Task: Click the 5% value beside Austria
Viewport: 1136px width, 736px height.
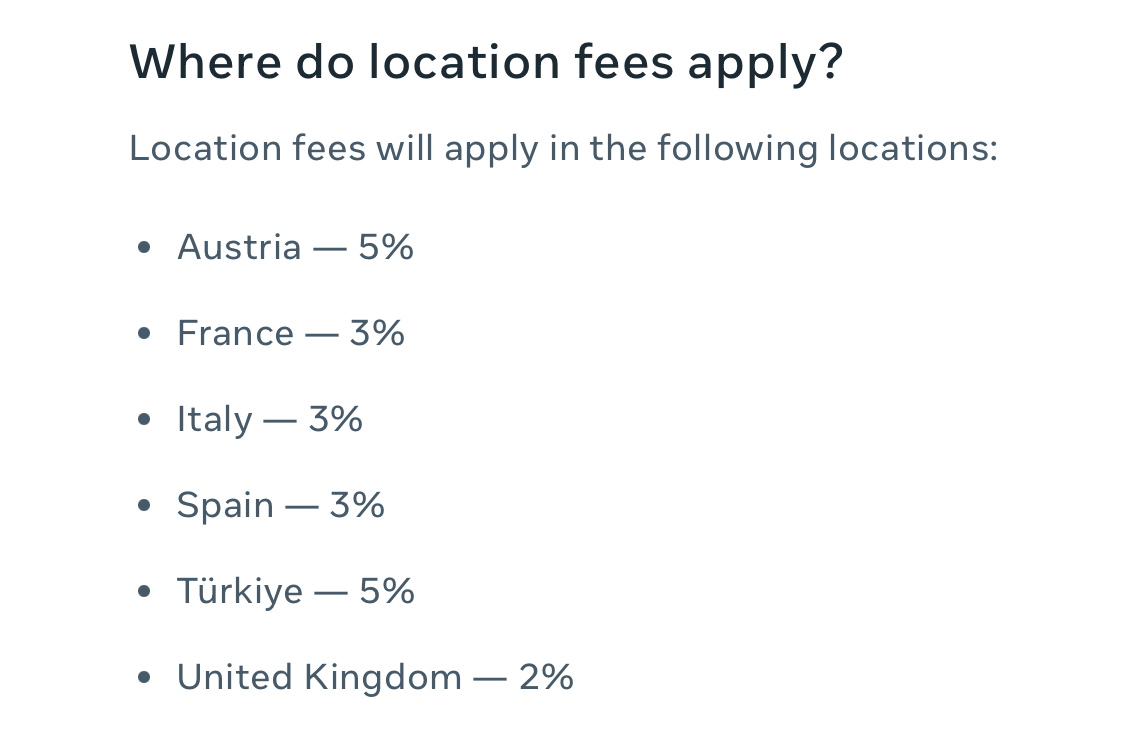Action: 385,247
